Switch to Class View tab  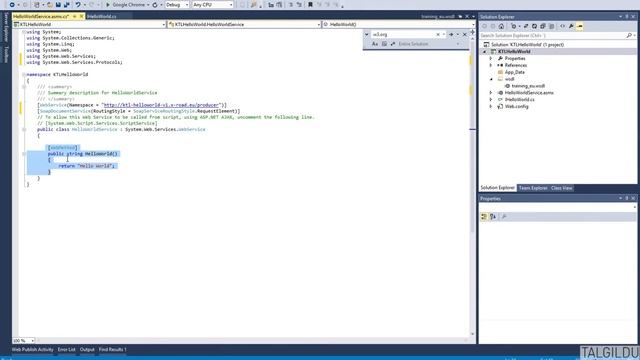click(562, 188)
